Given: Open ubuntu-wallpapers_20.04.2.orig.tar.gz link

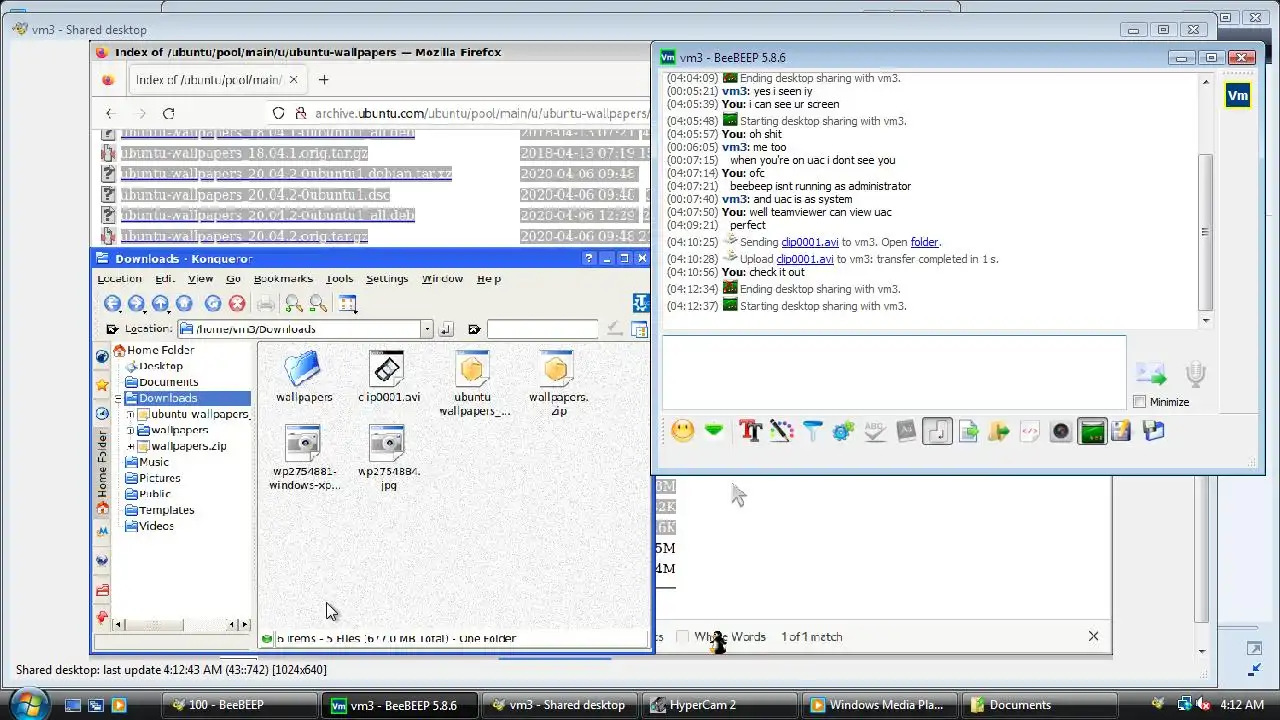Looking at the screenshot, I should [245, 236].
